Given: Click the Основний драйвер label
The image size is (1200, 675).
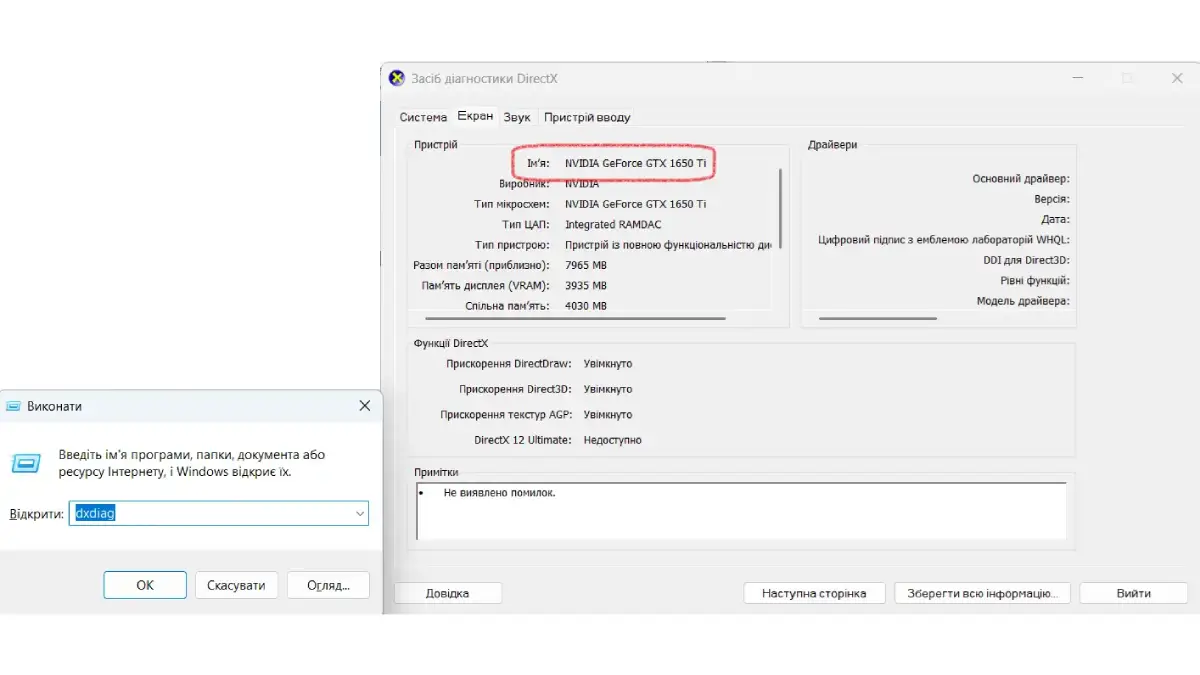Looking at the screenshot, I should pyautogui.click(x=1021, y=179).
